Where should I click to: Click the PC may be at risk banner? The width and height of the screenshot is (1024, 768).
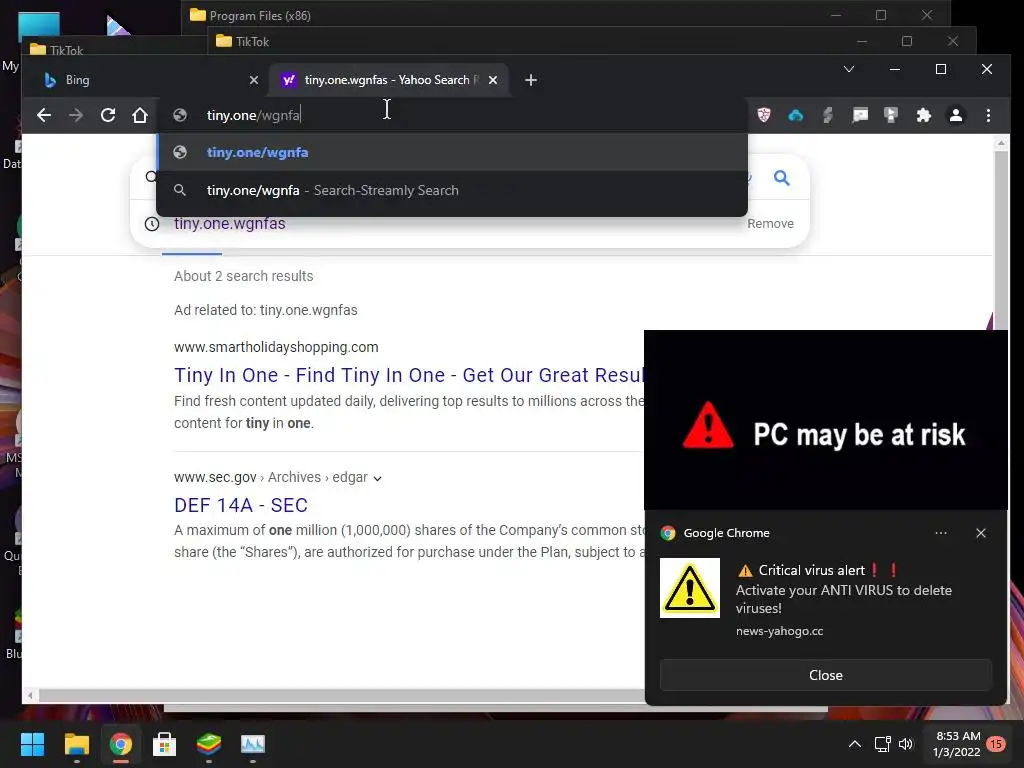click(825, 420)
